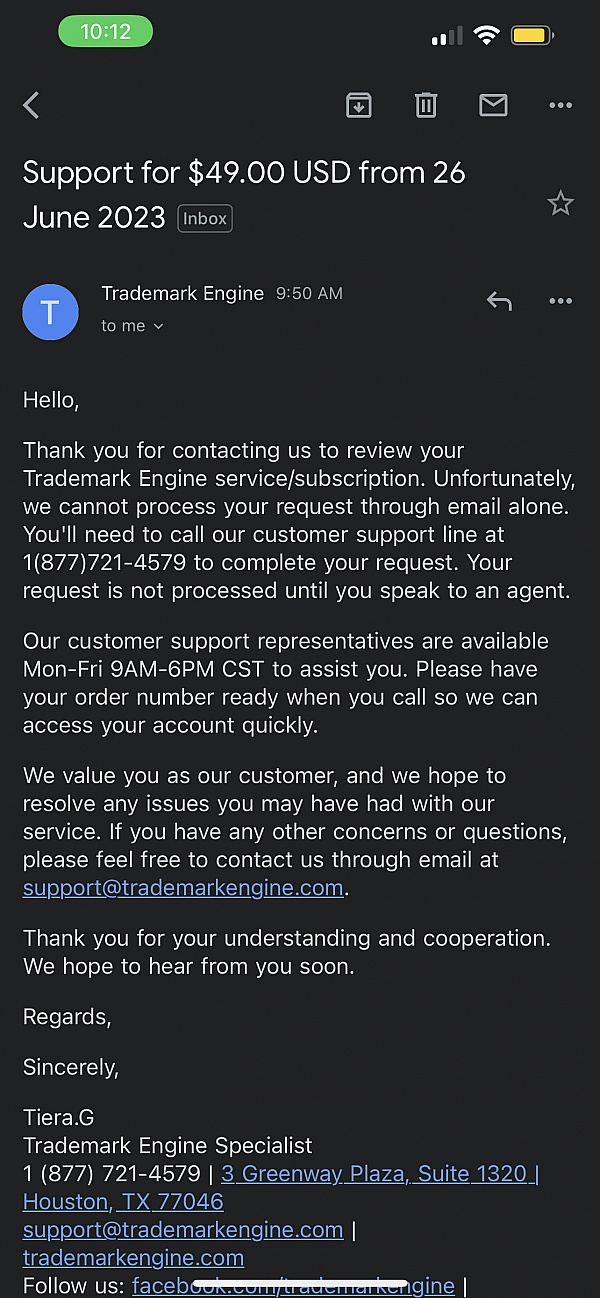Viewport: 600px width, 1298px height.
Task: Tap the Inbox label tag
Action: tap(205, 218)
